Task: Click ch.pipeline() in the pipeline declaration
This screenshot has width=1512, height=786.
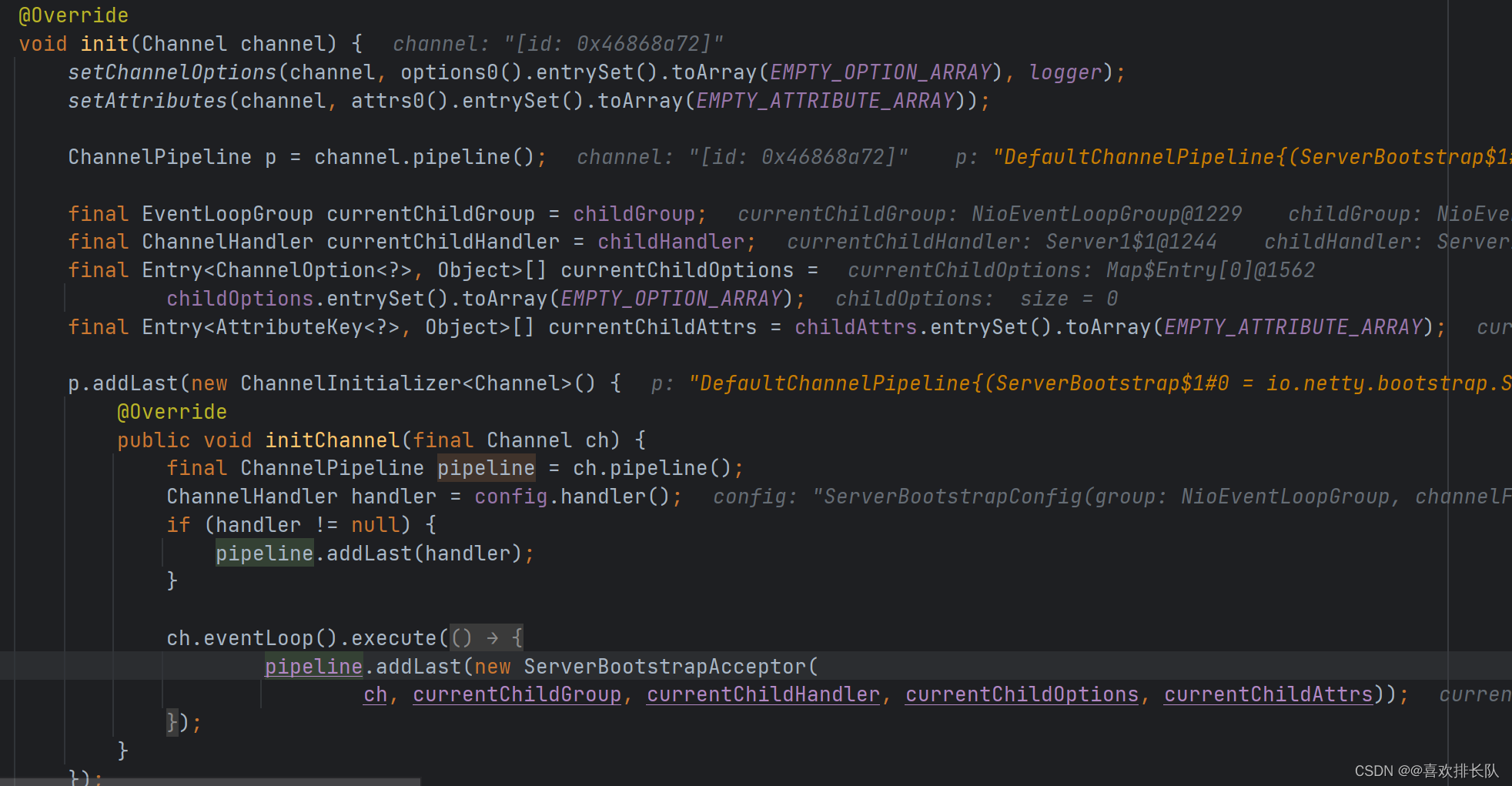Action: [x=652, y=468]
